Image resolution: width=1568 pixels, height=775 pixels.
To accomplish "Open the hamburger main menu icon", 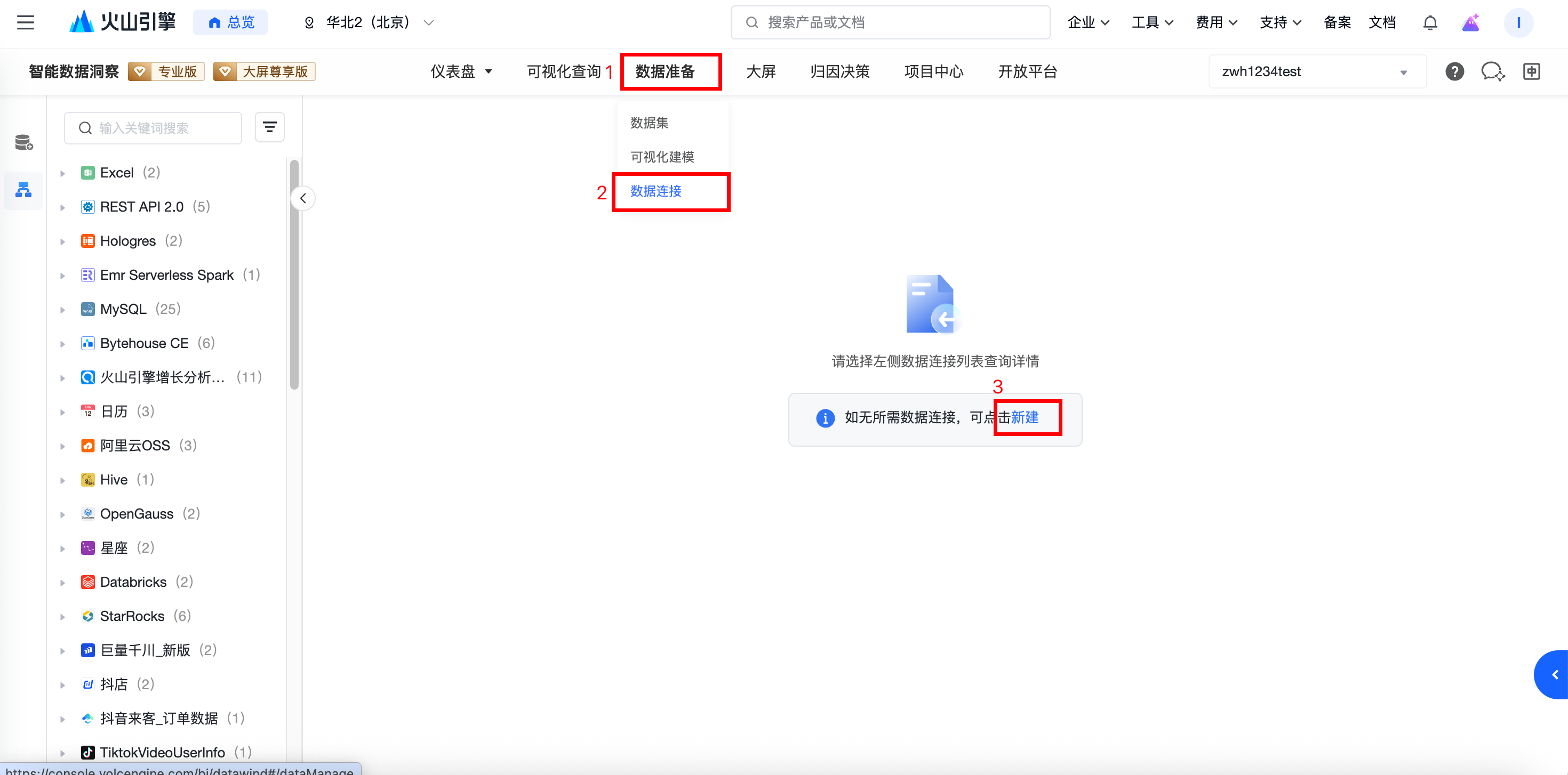I will click(25, 22).
